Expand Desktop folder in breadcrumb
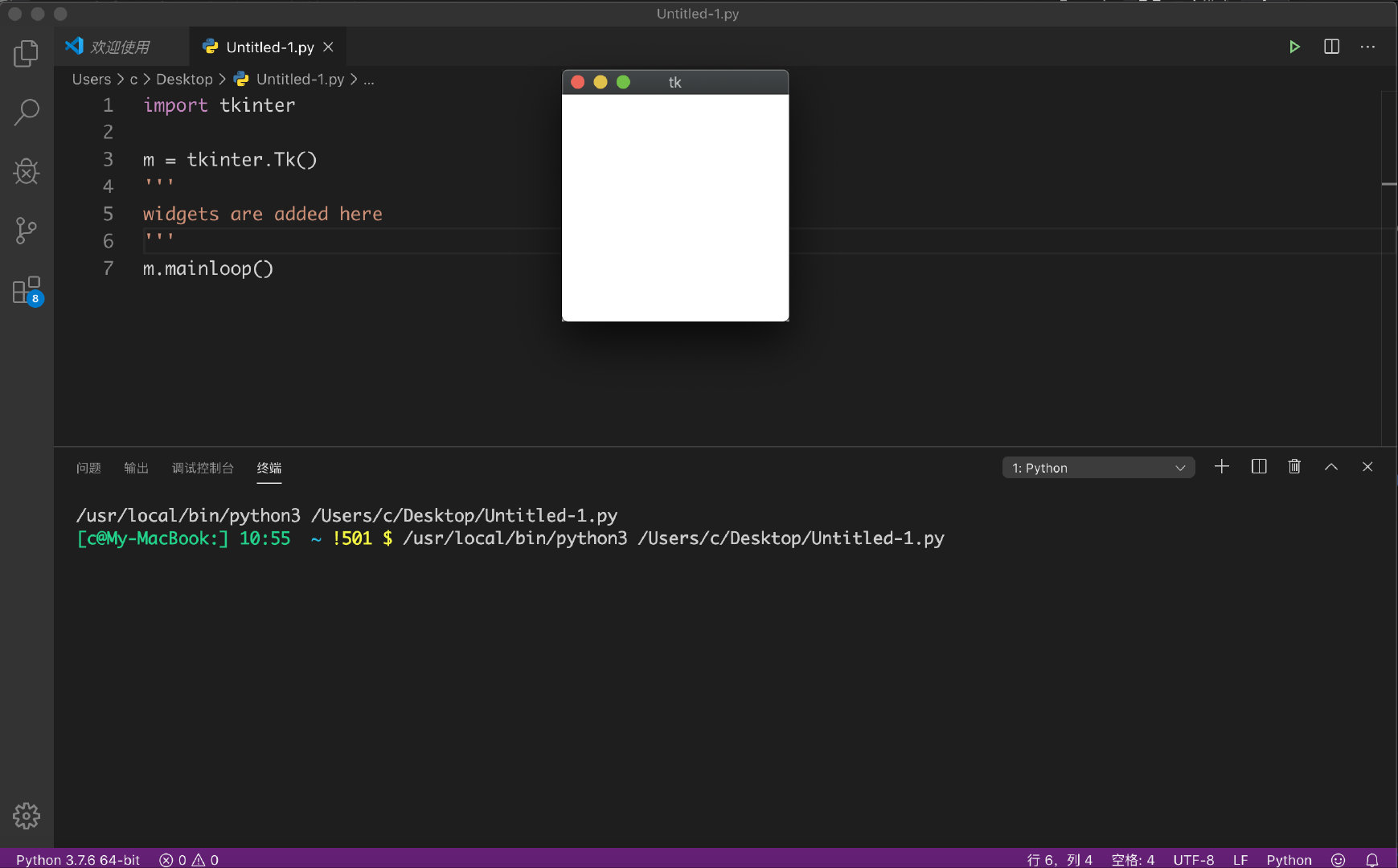 coord(184,79)
